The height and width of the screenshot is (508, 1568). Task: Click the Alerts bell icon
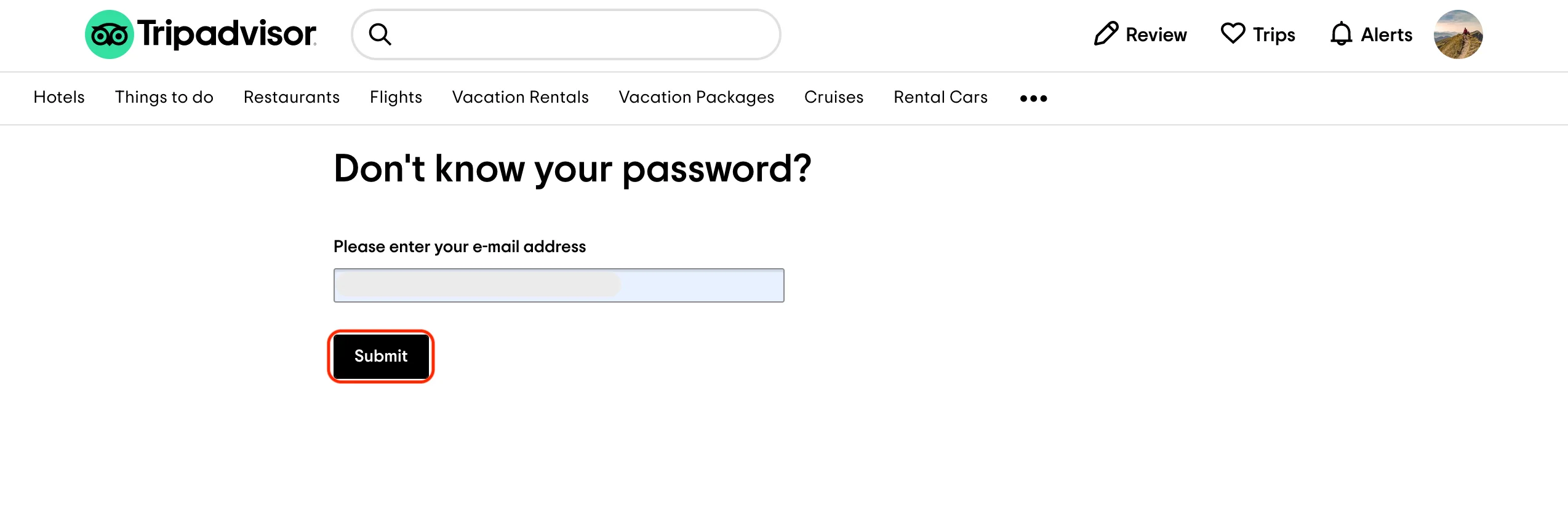pyautogui.click(x=1341, y=34)
